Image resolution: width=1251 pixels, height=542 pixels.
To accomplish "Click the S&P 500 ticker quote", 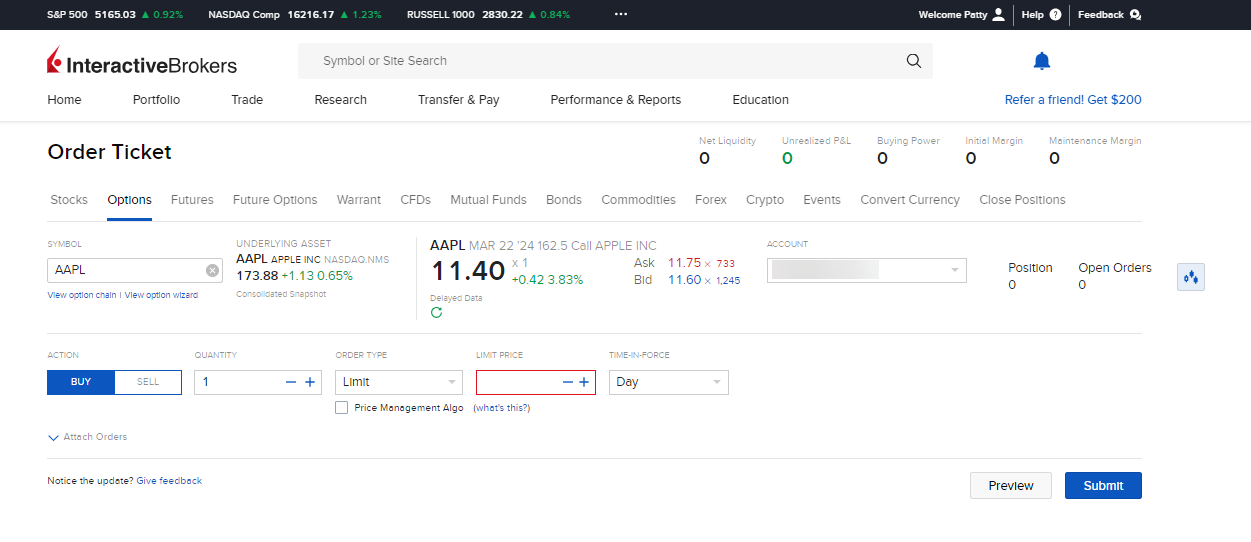I will 115,15.
